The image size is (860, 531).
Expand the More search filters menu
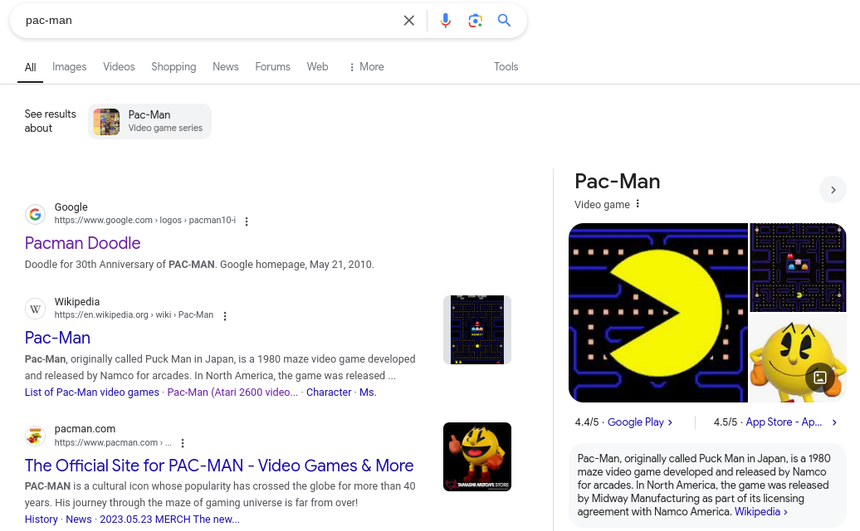tap(366, 67)
